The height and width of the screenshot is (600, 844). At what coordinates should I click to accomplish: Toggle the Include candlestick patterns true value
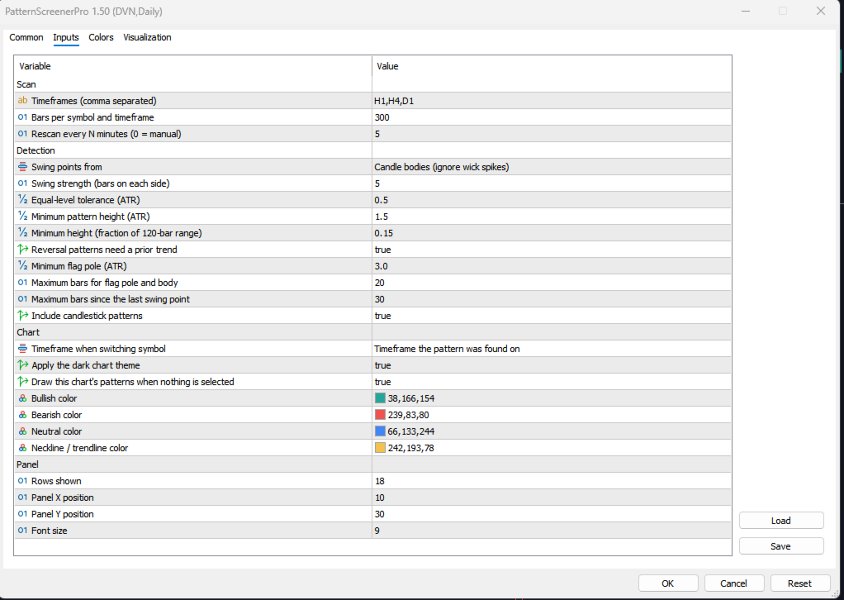552,316
